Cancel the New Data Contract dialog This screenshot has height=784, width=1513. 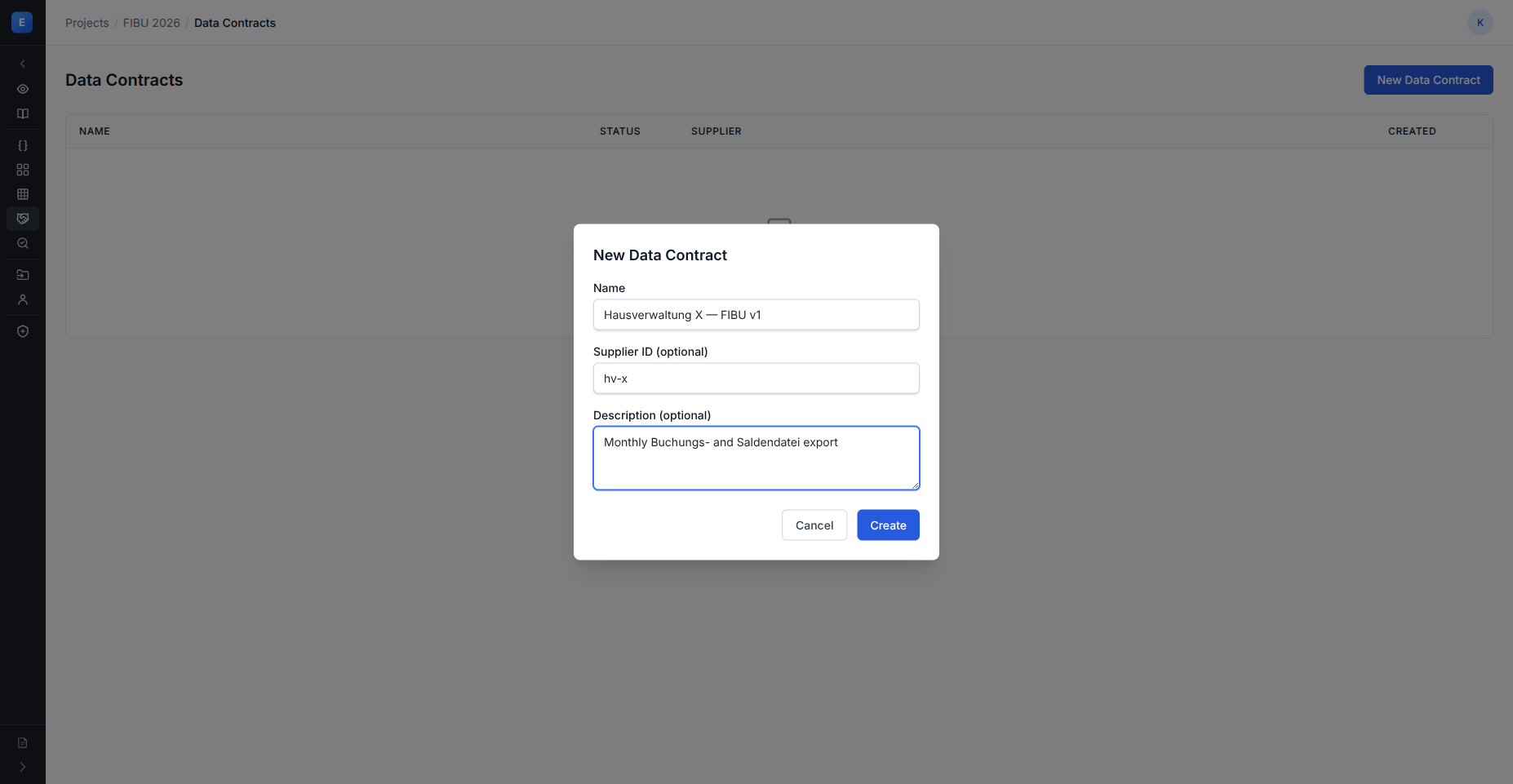click(814, 525)
